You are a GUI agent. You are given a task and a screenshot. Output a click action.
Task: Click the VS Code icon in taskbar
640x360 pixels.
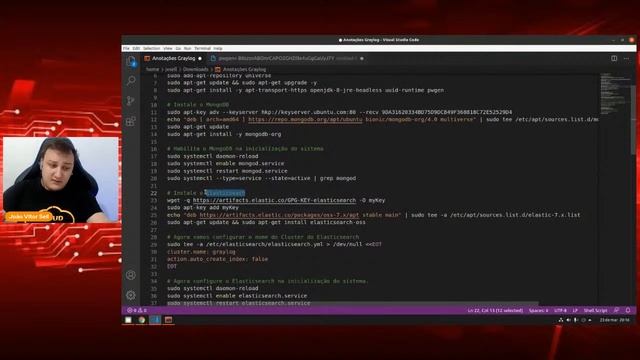(x=155, y=320)
